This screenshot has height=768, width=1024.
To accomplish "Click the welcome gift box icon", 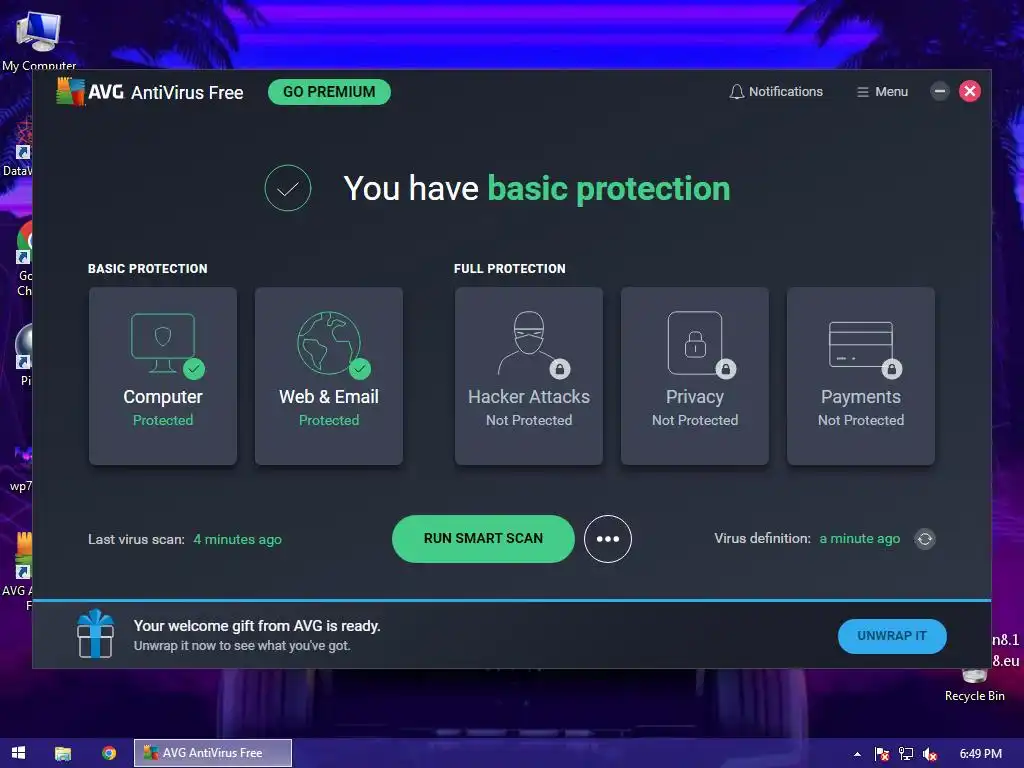I will pos(95,634).
